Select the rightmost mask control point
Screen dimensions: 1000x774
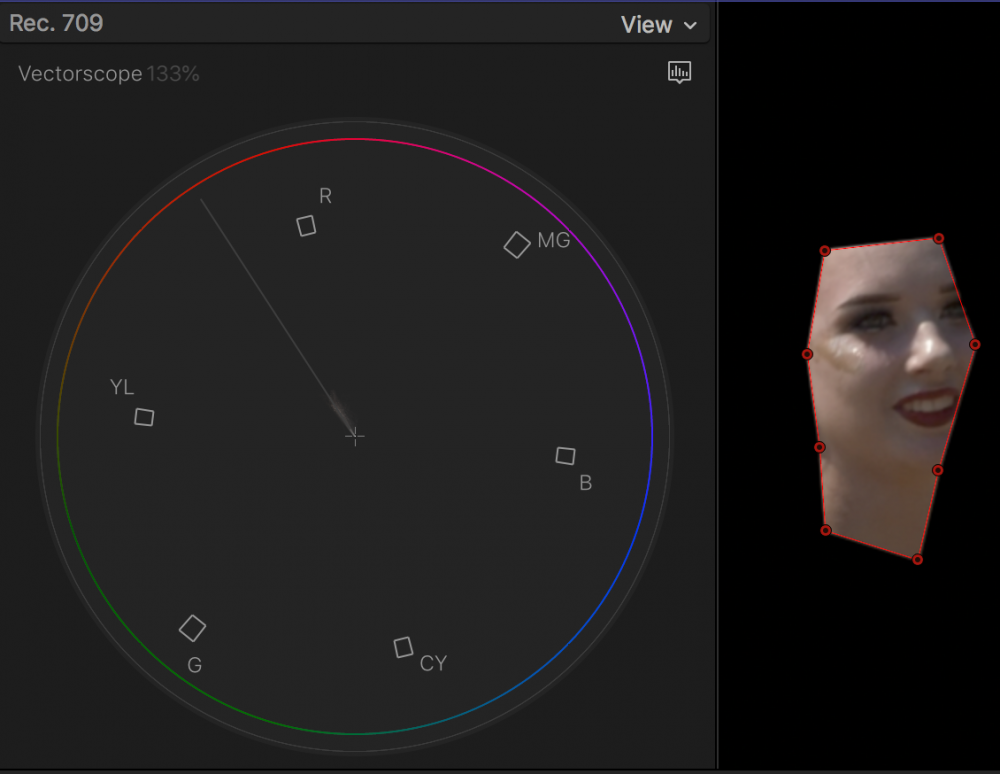(x=975, y=344)
